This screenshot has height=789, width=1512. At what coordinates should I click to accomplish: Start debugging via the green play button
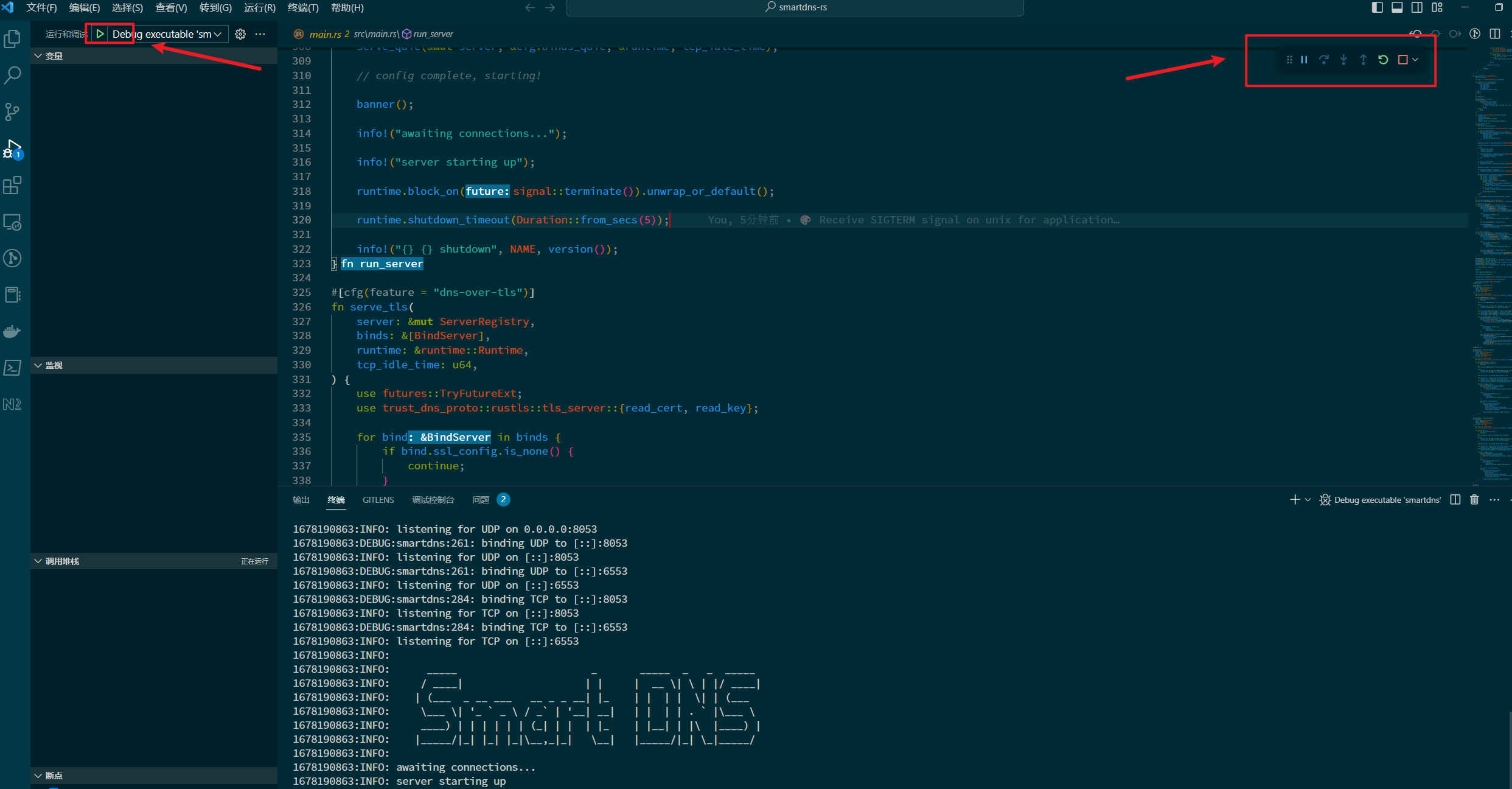tap(99, 33)
